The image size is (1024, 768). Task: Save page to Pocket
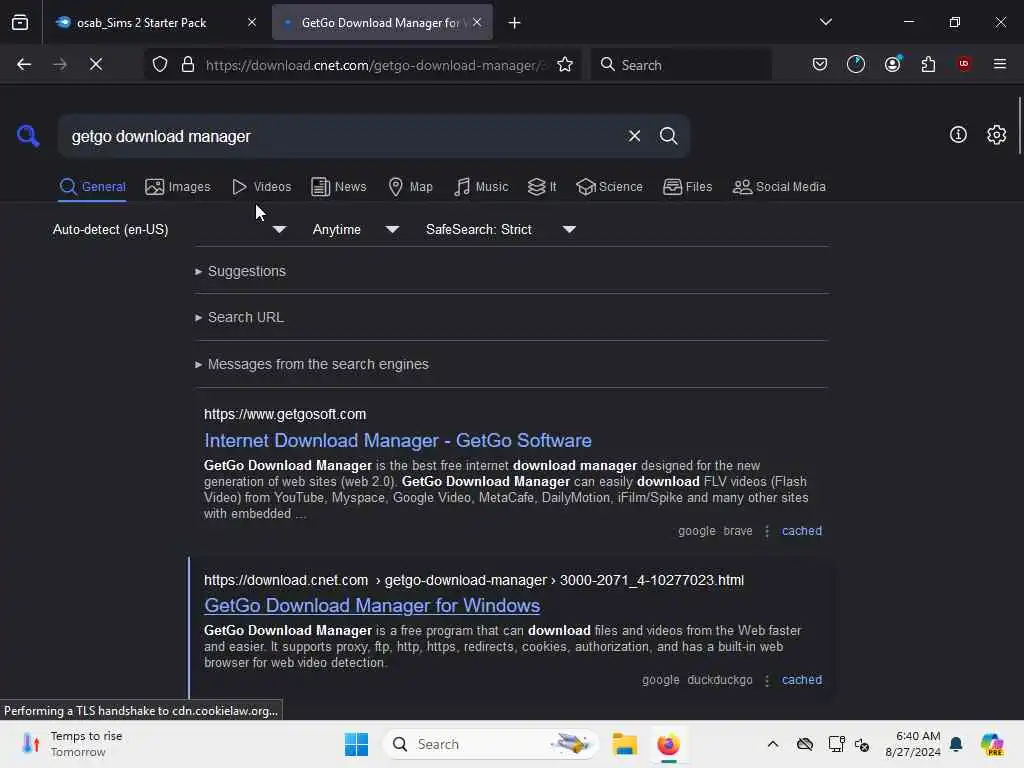820,64
